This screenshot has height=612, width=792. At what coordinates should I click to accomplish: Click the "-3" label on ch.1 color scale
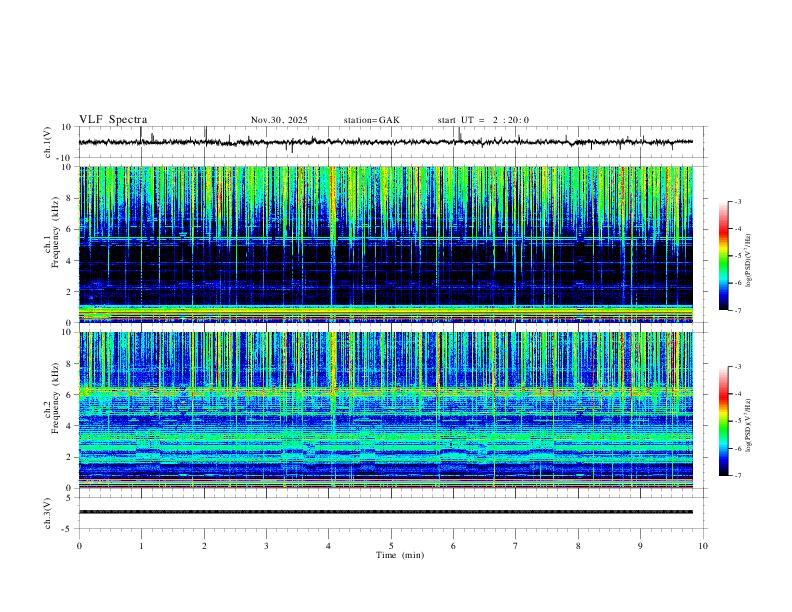point(738,201)
